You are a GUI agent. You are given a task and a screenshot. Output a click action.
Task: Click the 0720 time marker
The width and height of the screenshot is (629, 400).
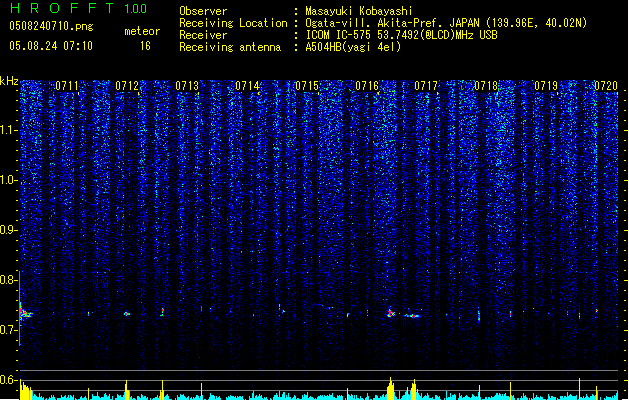tap(606, 86)
